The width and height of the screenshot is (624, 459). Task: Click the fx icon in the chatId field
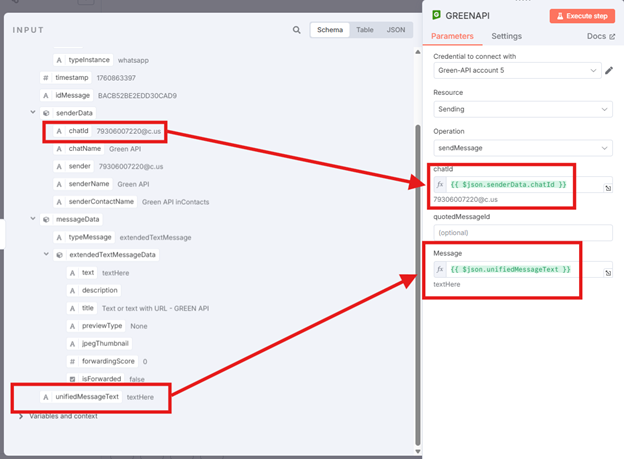pyautogui.click(x=440, y=185)
